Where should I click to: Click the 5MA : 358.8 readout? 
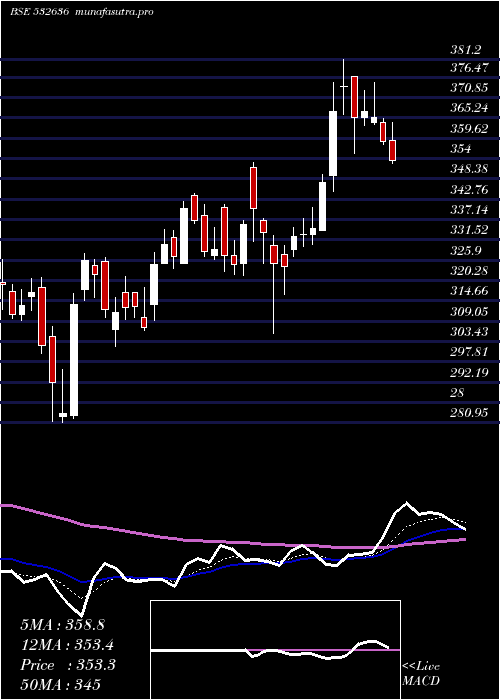coord(62,625)
